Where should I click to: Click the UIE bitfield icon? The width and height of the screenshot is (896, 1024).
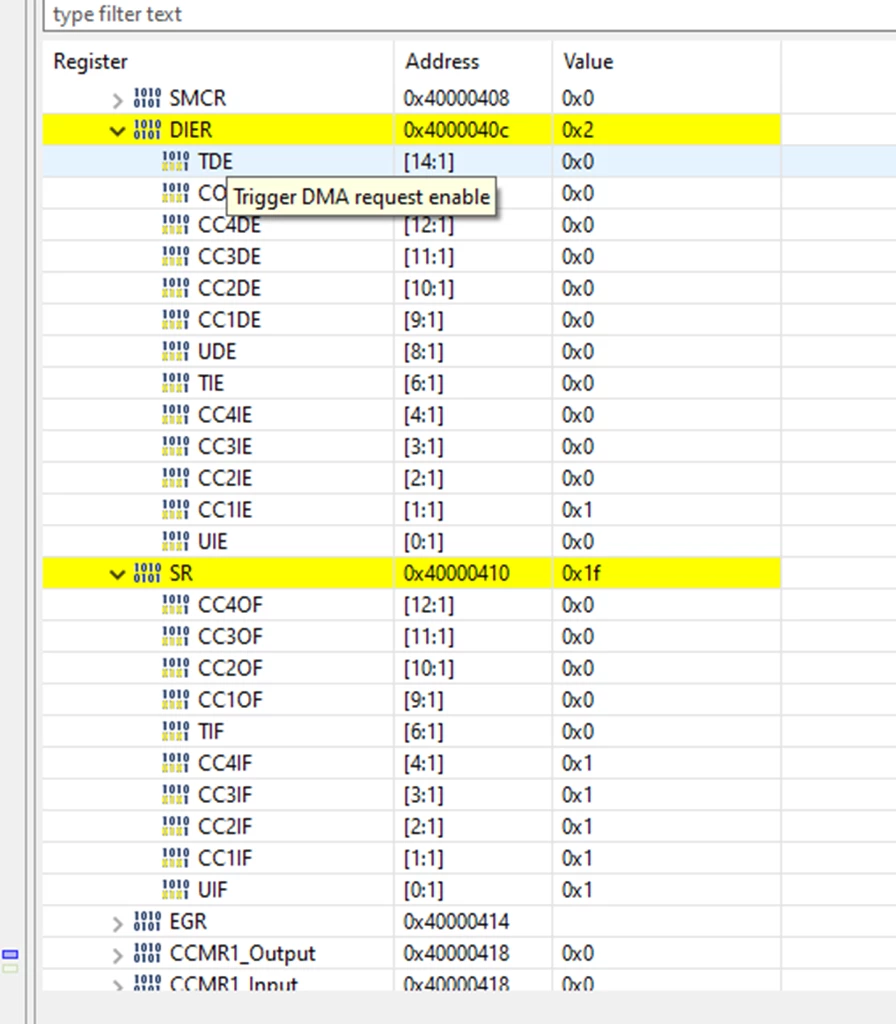pos(176,541)
